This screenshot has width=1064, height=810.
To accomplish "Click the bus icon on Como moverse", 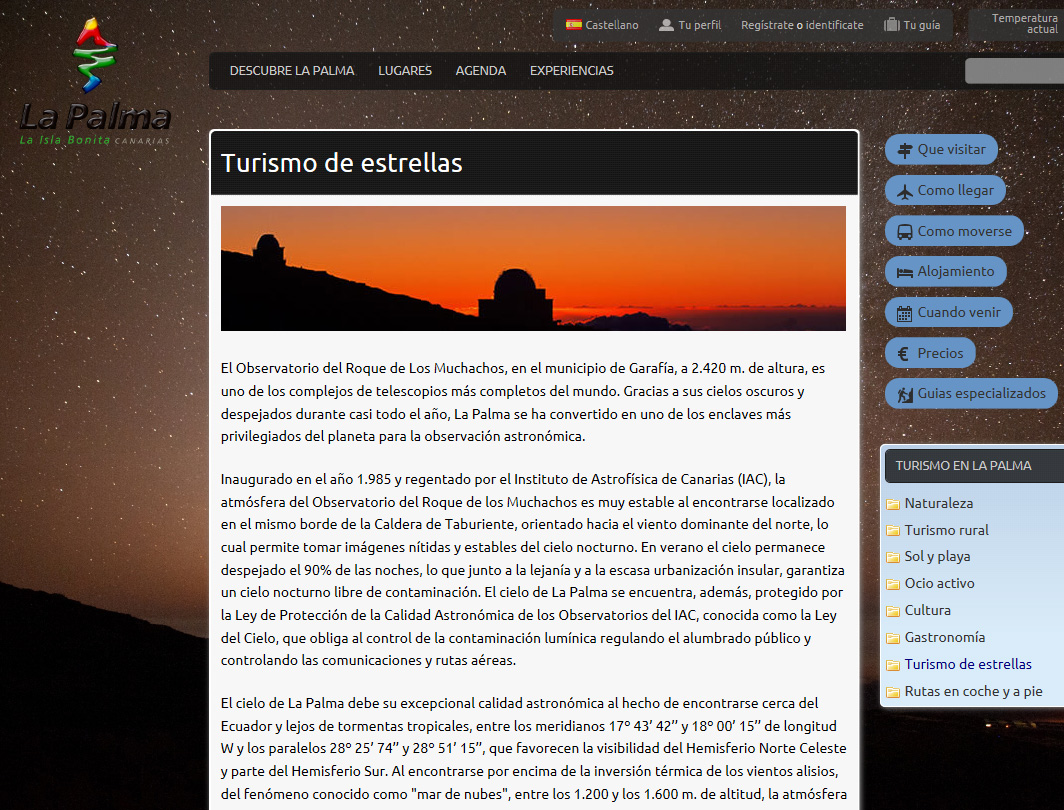I will point(904,232).
